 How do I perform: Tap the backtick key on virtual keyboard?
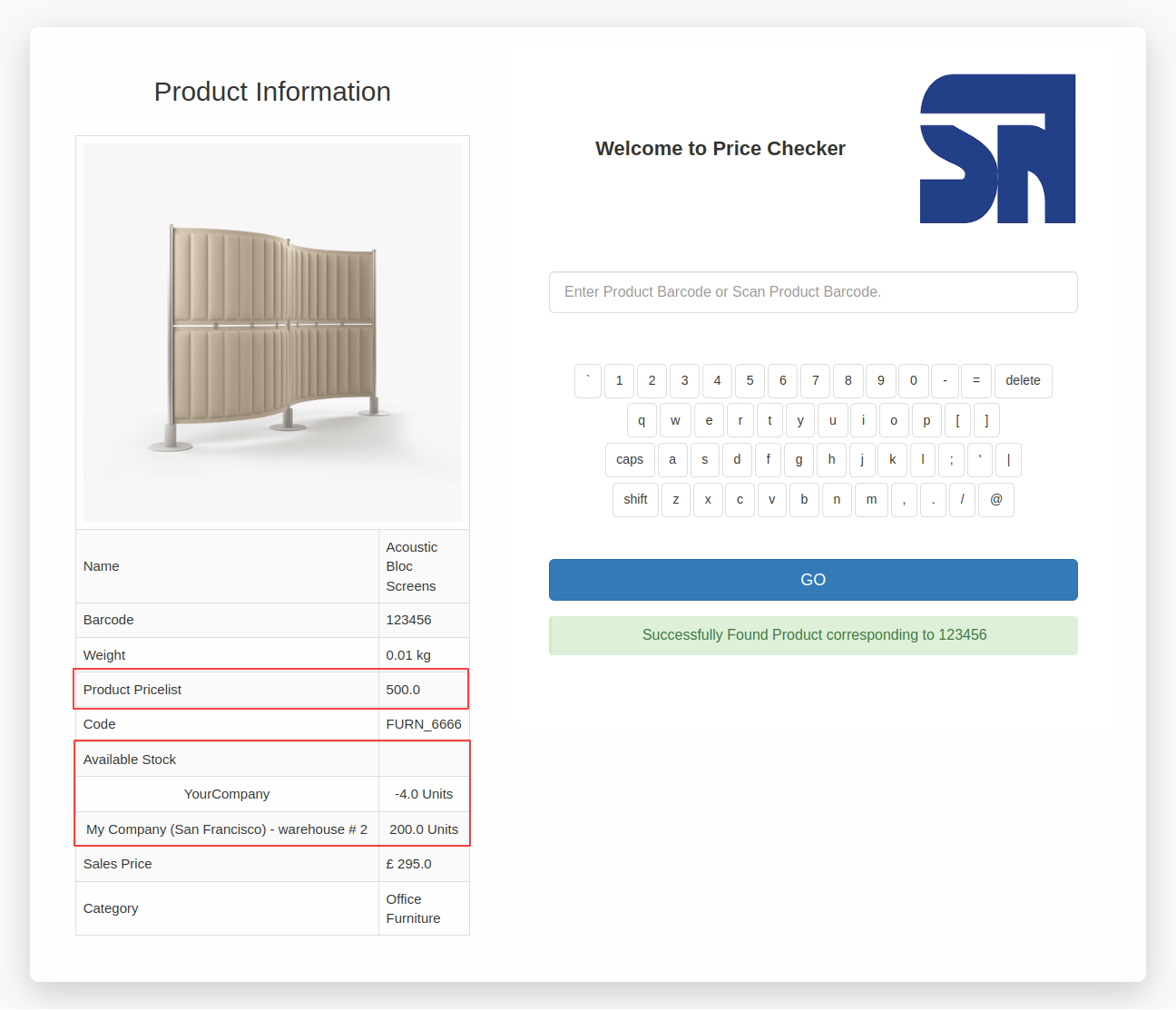588,381
